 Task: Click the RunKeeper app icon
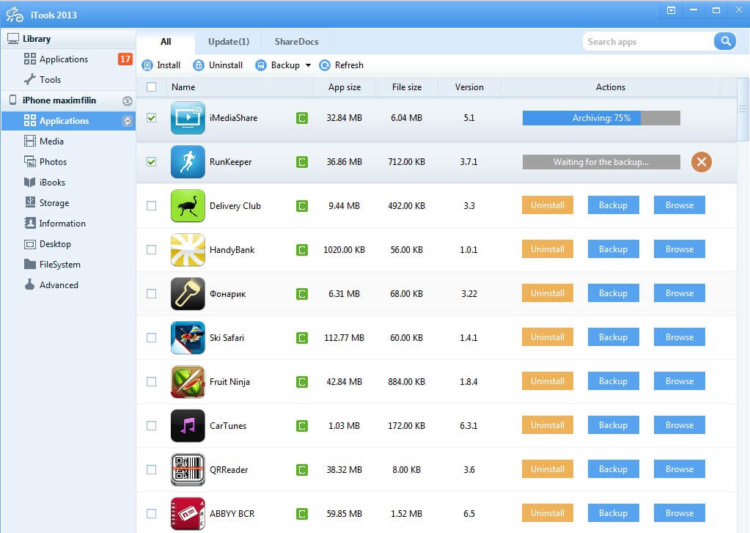(x=188, y=162)
